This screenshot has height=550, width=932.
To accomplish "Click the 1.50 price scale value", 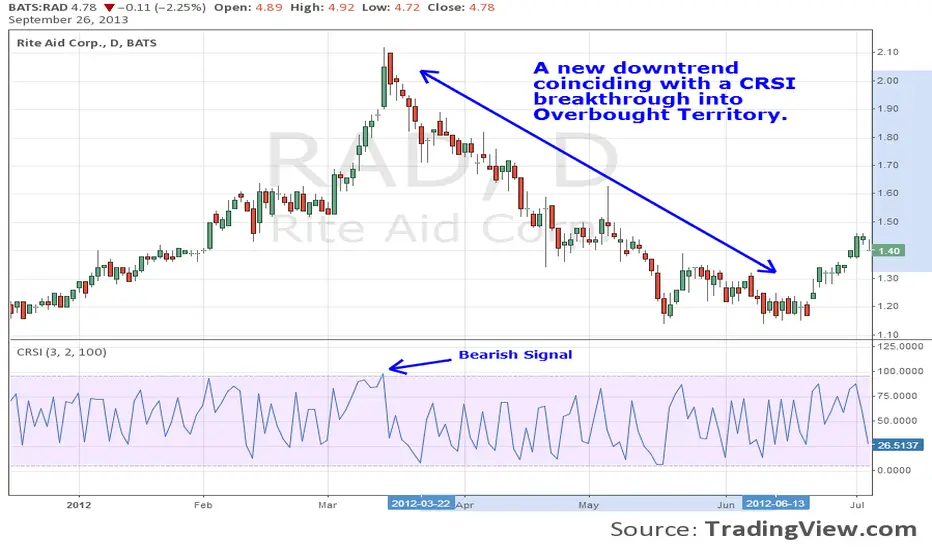I will (x=888, y=221).
